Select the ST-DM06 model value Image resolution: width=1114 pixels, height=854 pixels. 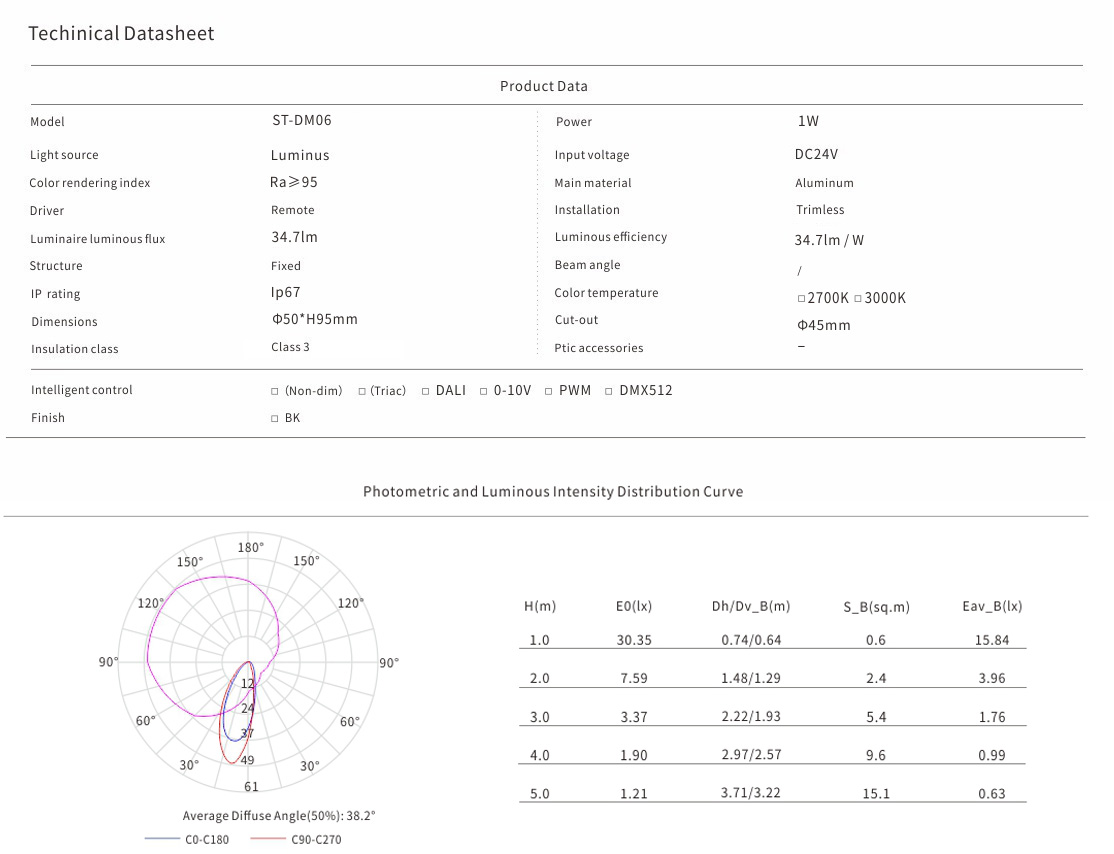[301, 120]
